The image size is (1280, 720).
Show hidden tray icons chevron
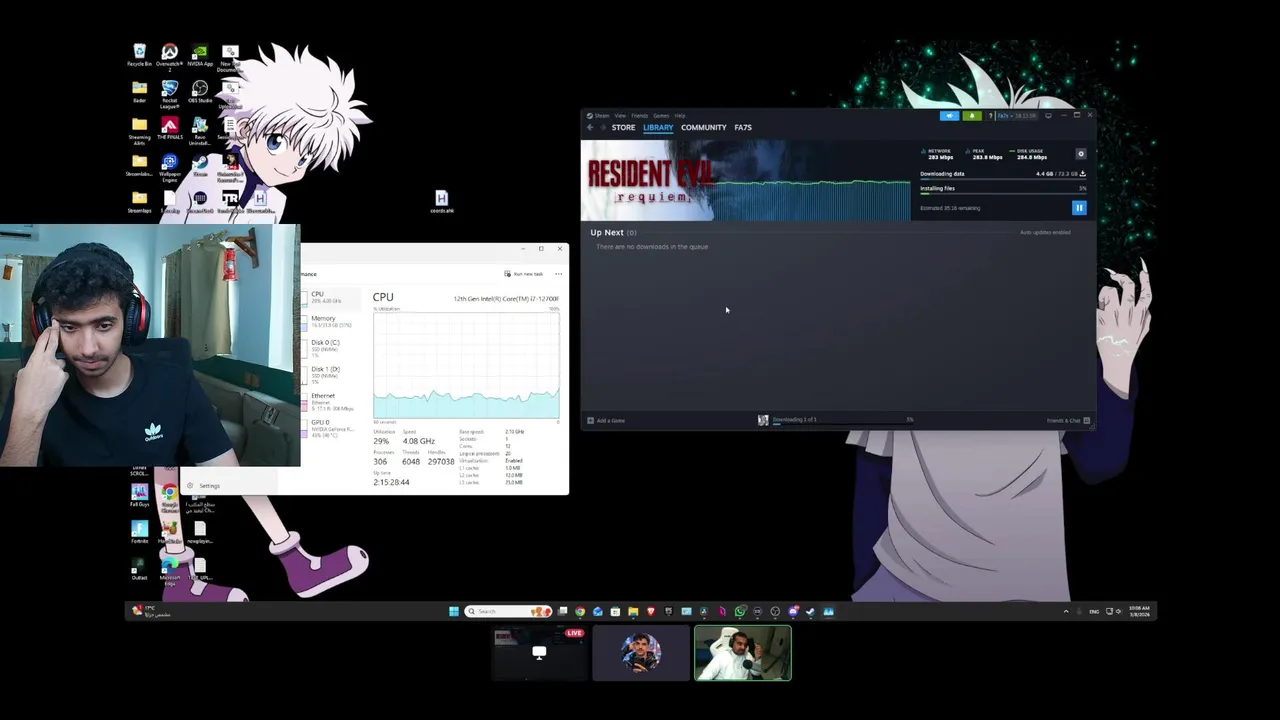click(x=1066, y=611)
